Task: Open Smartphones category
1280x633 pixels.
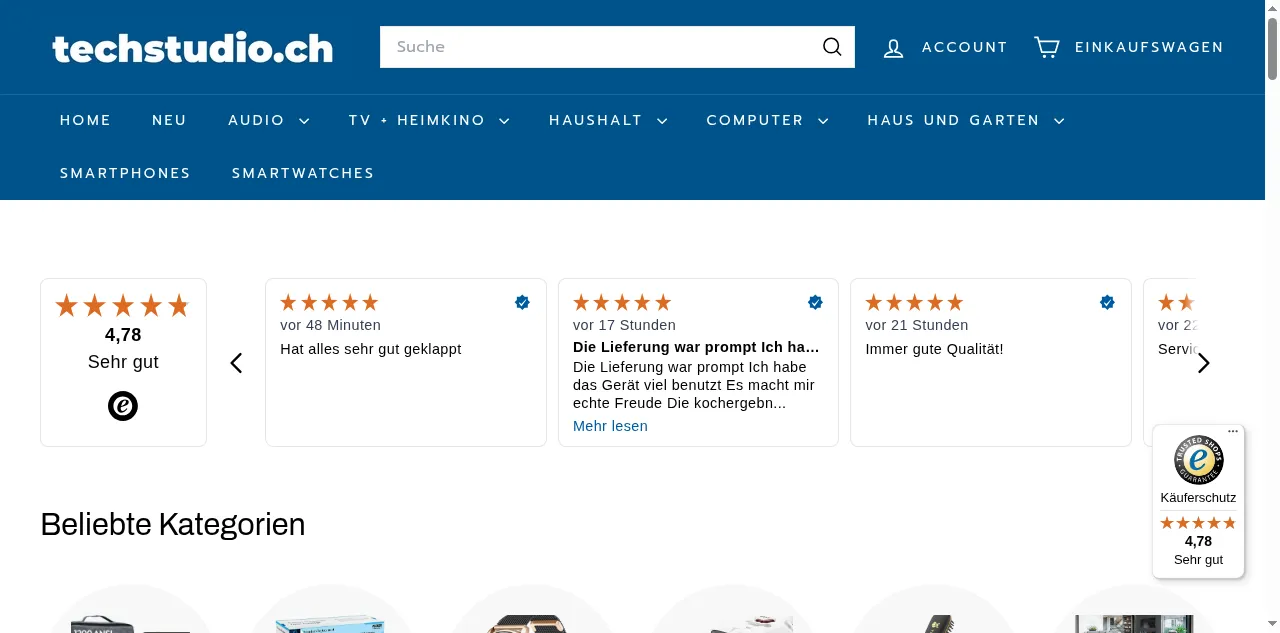Action: (125, 173)
